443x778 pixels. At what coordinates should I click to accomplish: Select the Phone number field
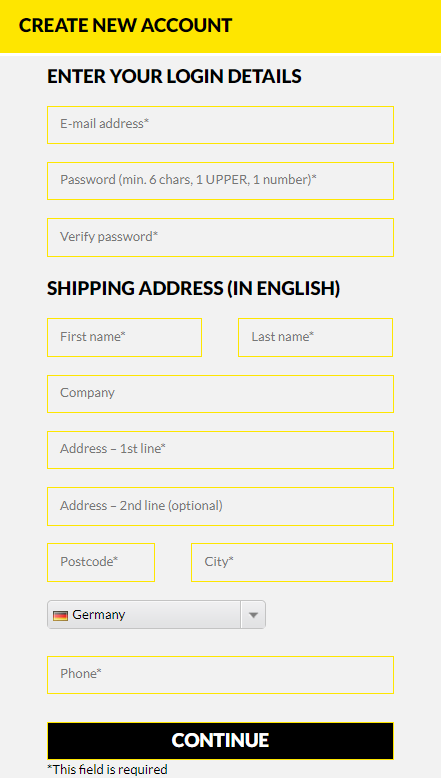221,675
